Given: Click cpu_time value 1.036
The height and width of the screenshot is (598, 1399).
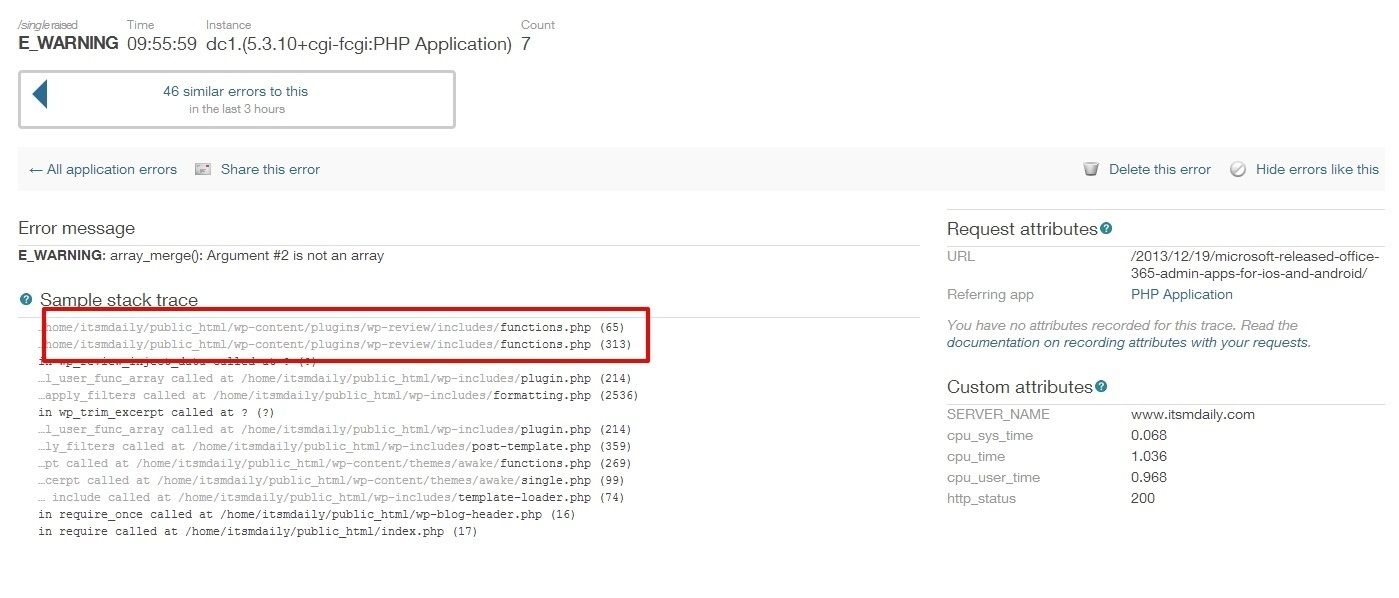Looking at the screenshot, I should [x=1149, y=456].
